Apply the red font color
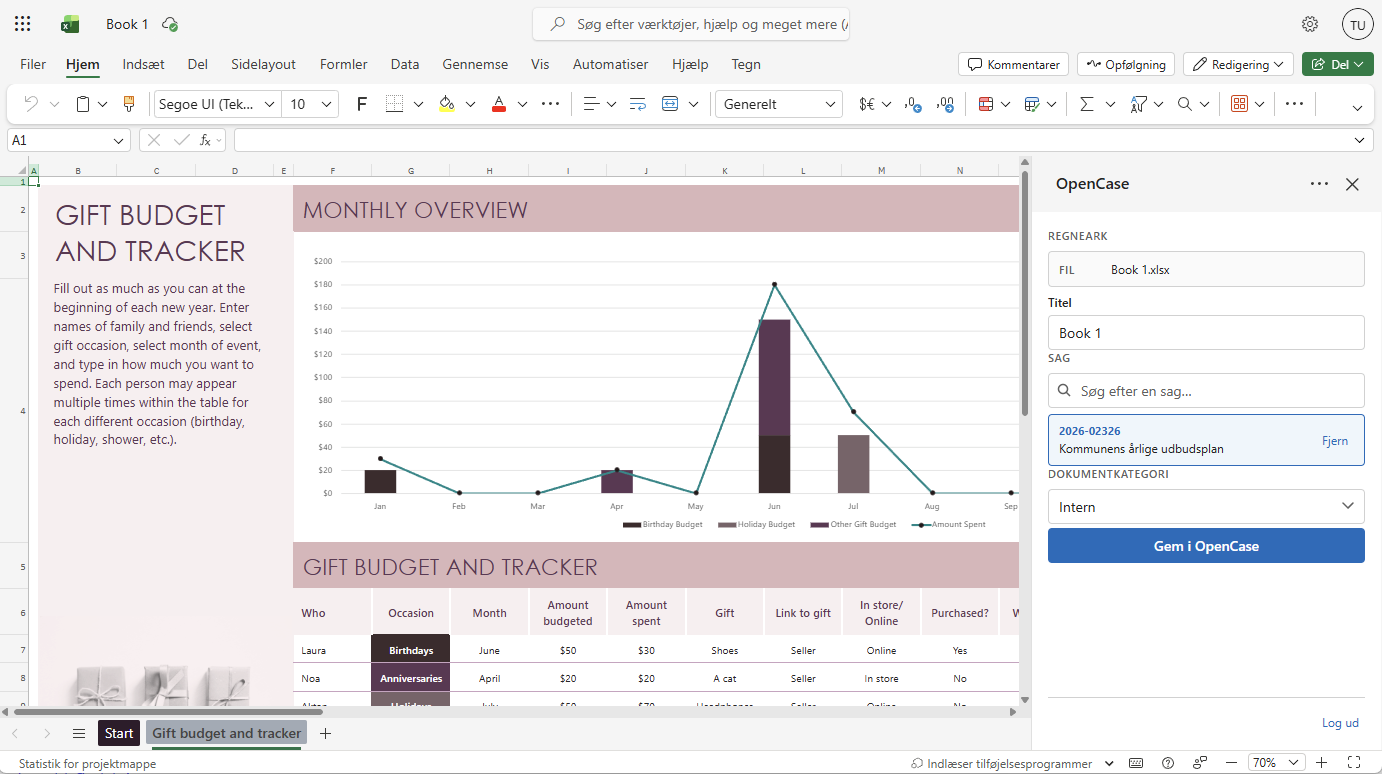This screenshot has width=1382, height=774. pyautogui.click(x=499, y=104)
